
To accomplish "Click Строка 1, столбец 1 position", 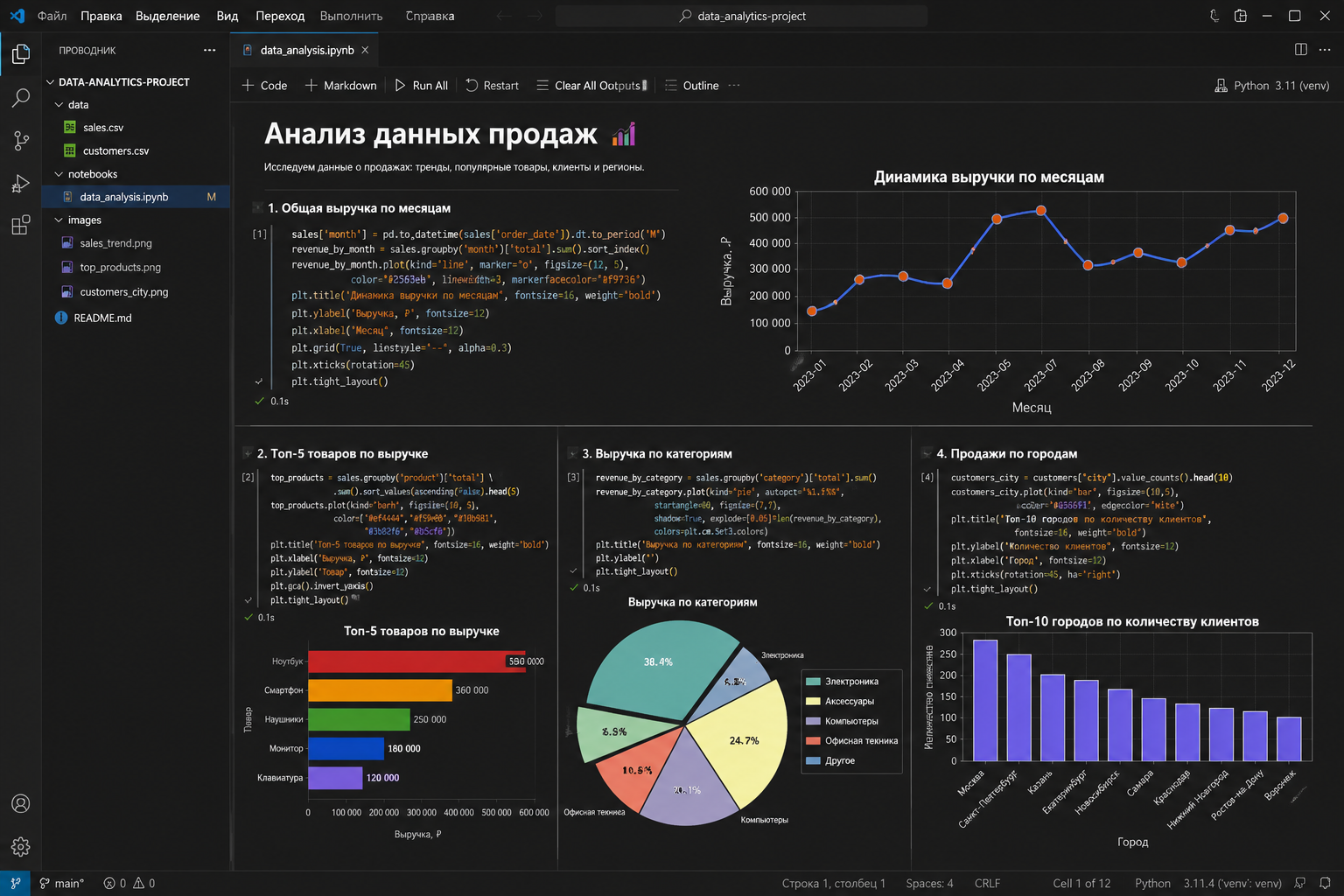I will (833, 883).
